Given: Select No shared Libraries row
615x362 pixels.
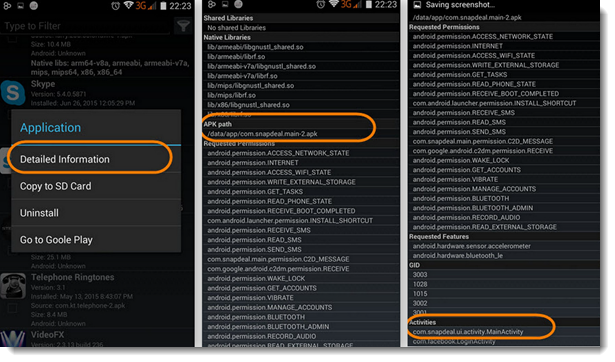Looking at the screenshot, I should point(301,28).
